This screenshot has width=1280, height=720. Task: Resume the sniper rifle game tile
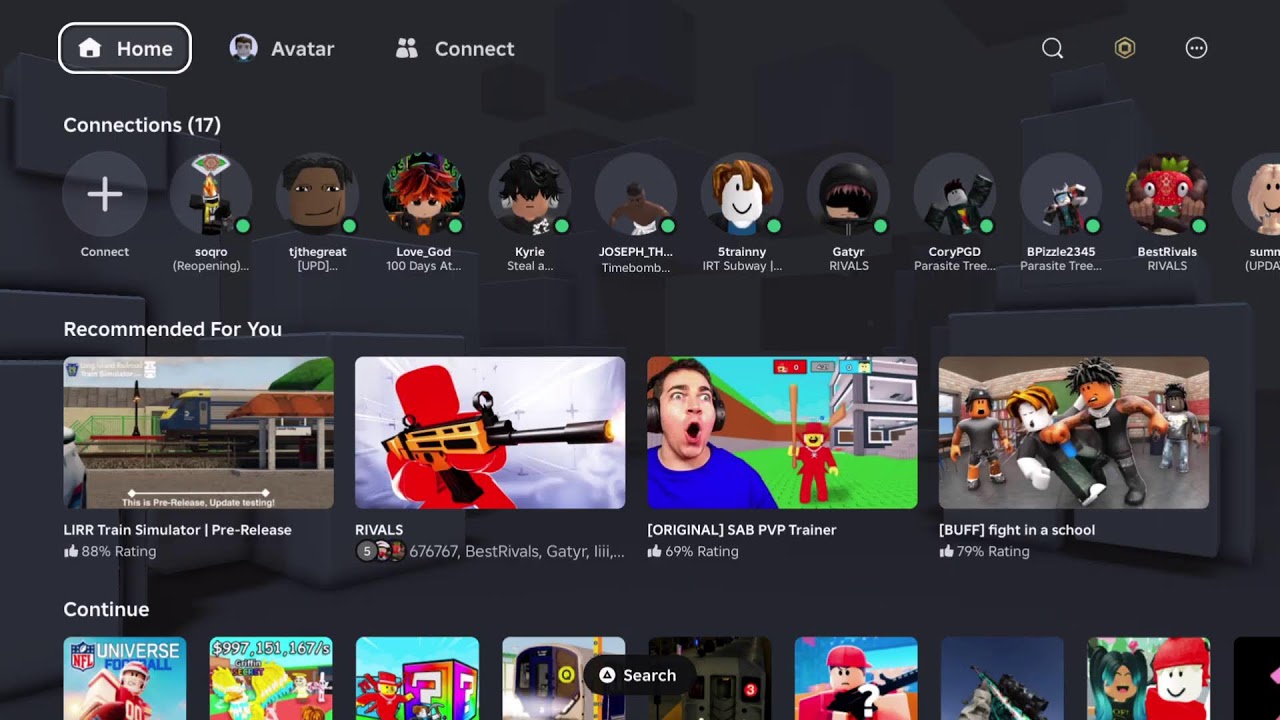pyautogui.click(x=1003, y=678)
